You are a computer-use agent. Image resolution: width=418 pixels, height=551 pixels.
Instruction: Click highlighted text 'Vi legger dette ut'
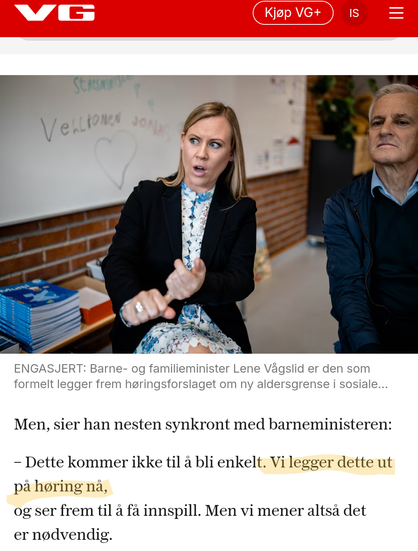(x=331, y=462)
